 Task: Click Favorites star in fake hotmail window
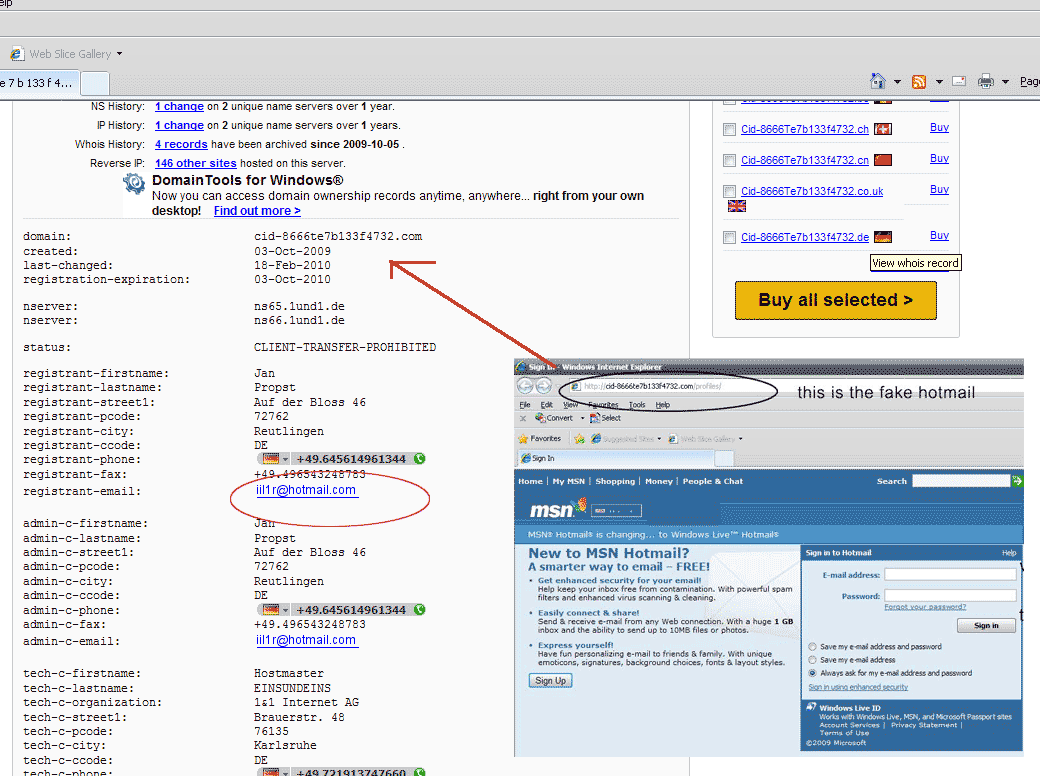523,438
